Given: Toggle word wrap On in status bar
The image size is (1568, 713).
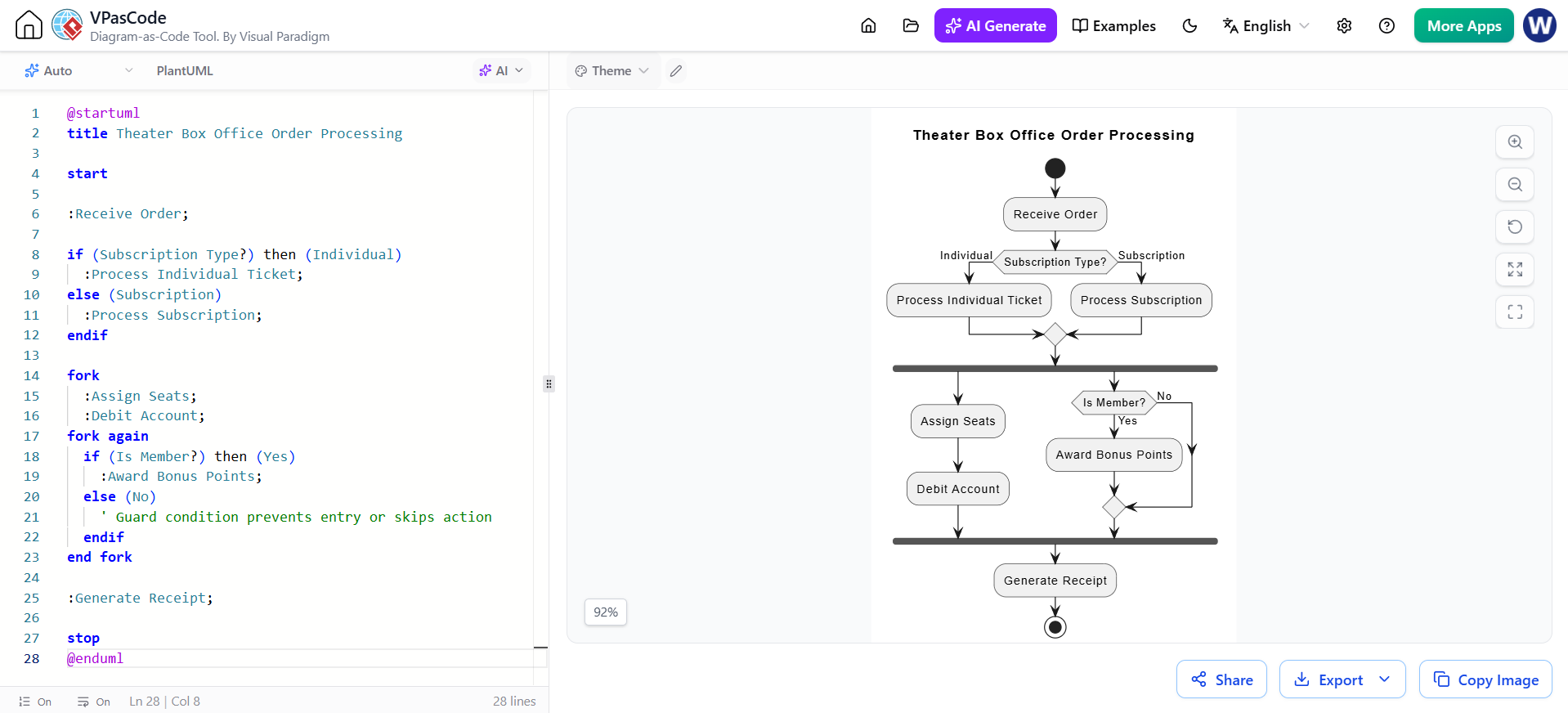Looking at the screenshot, I should 93,702.
